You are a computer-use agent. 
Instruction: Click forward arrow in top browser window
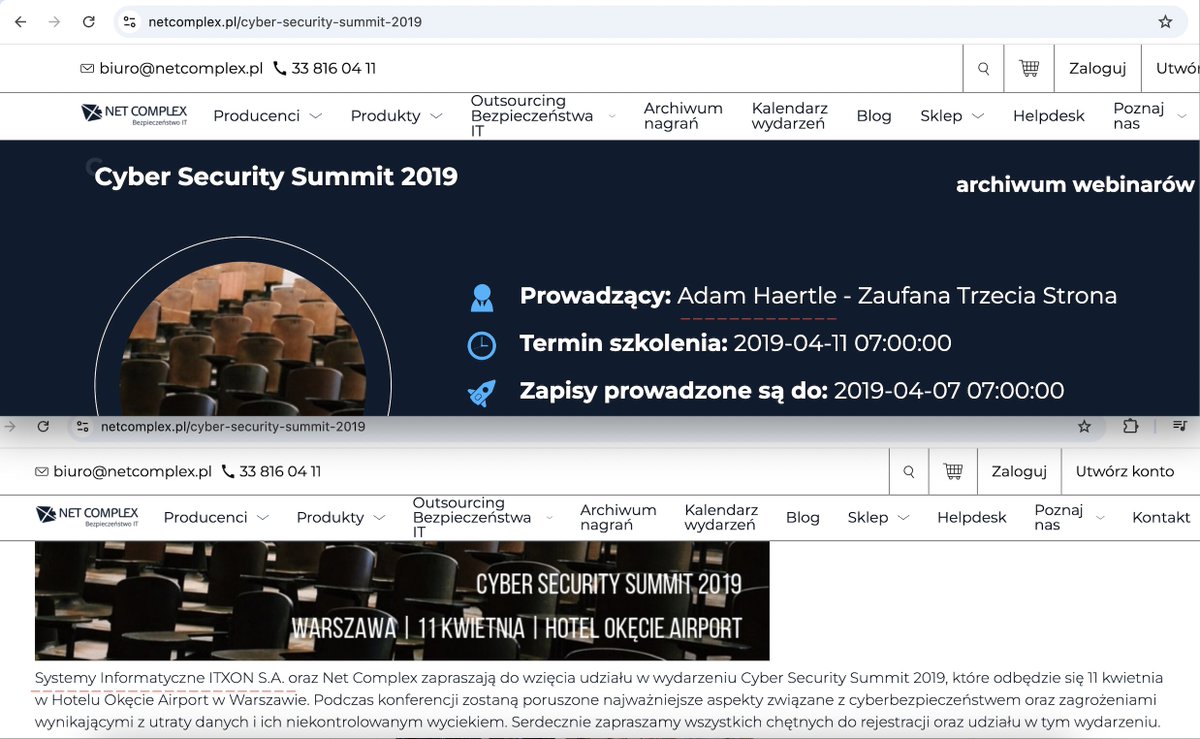click(54, 22)
